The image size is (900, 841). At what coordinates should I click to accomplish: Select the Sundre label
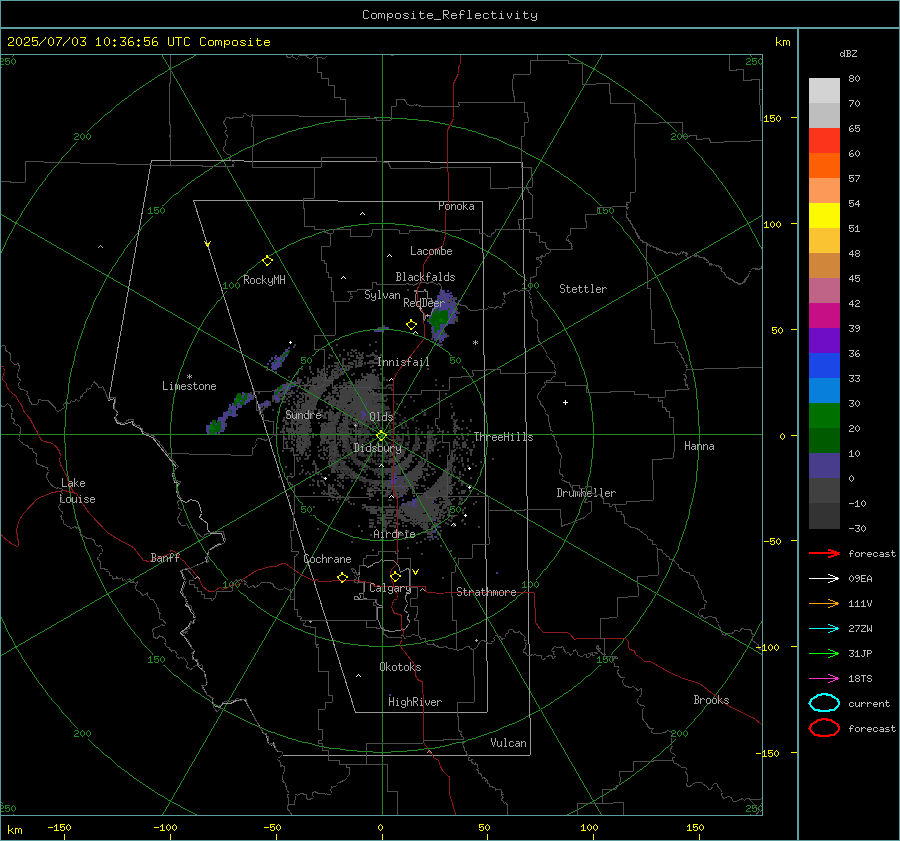303,414
